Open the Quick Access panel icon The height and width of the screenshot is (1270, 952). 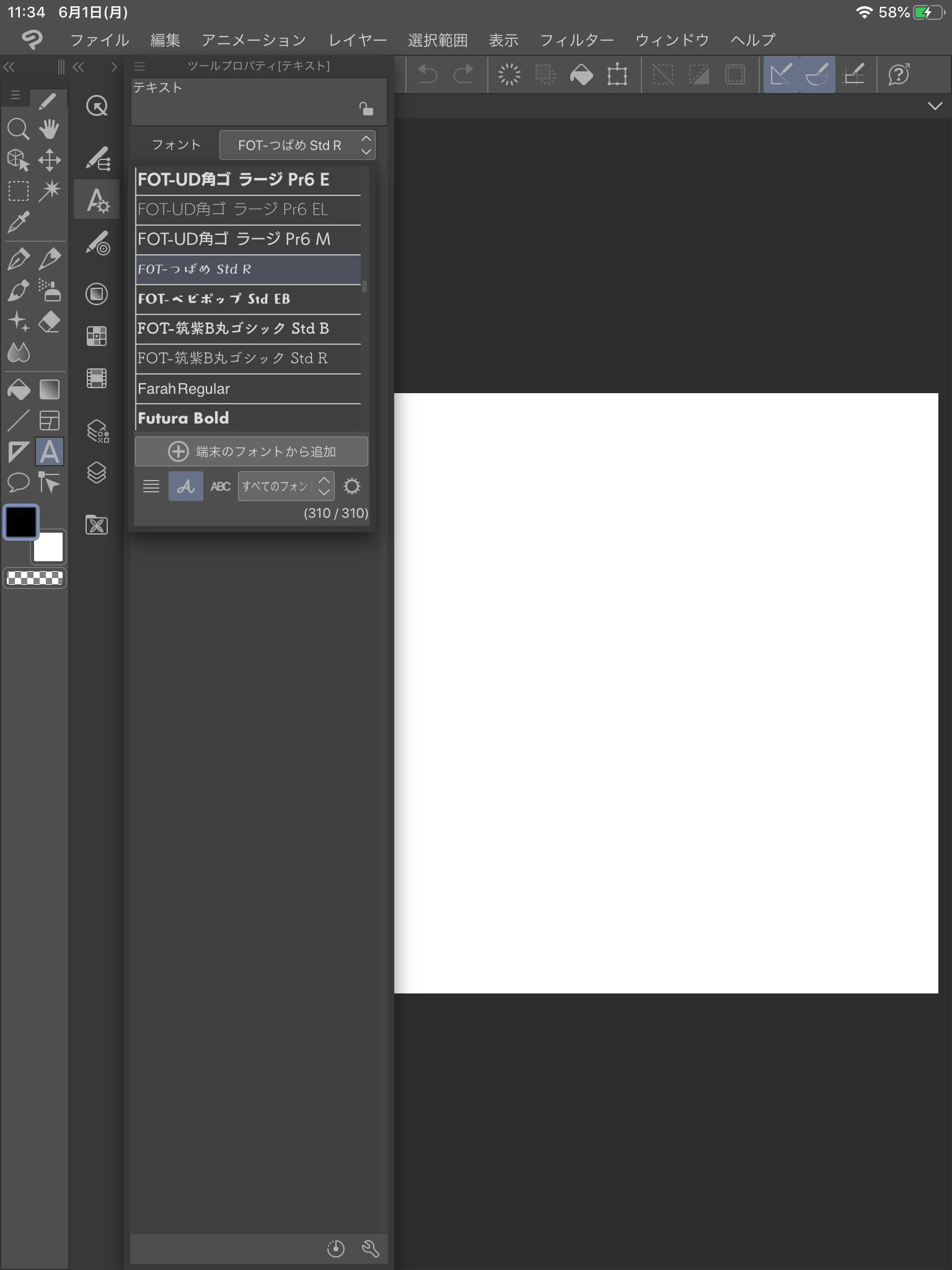97,106
